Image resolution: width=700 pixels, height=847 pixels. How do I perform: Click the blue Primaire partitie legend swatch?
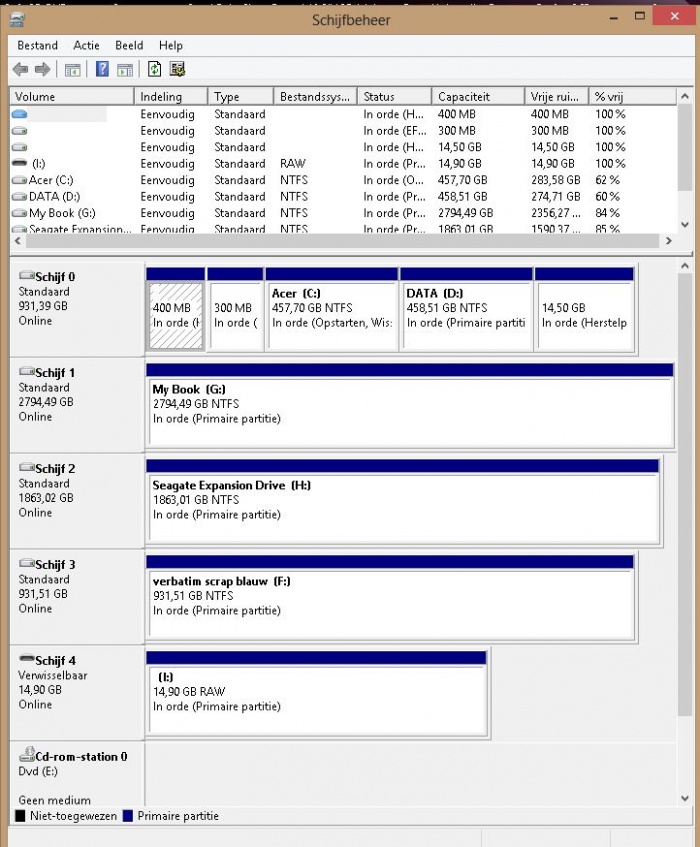coord(128,816)
